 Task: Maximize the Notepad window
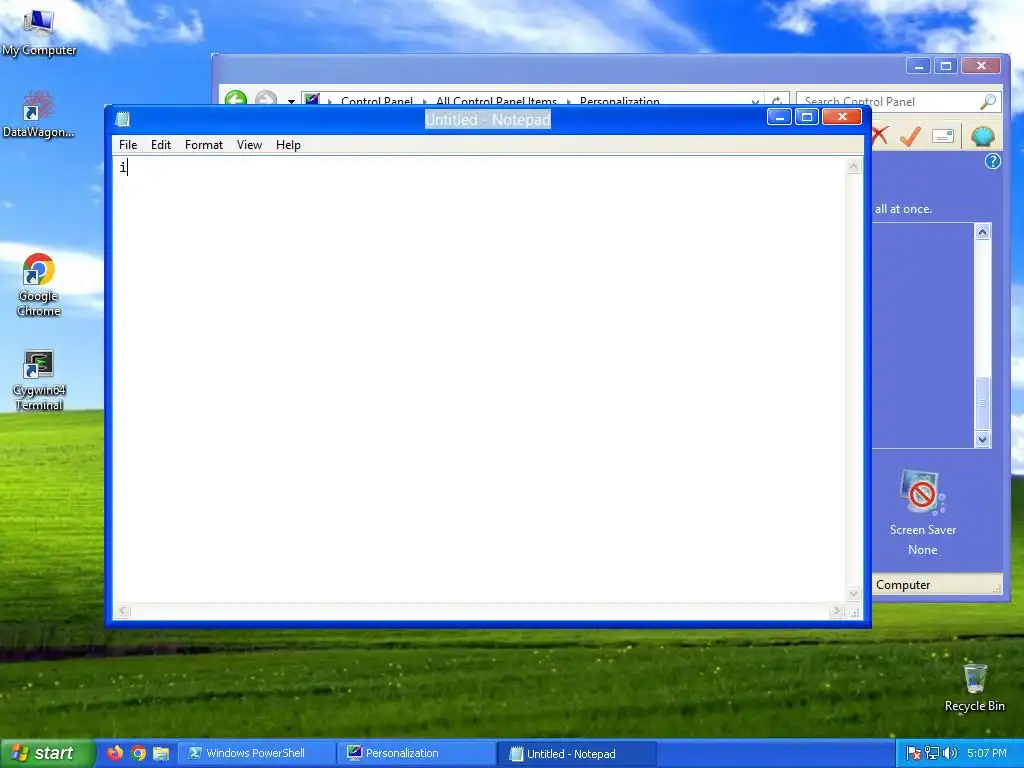pyautogui.click(x=807, y=117)
